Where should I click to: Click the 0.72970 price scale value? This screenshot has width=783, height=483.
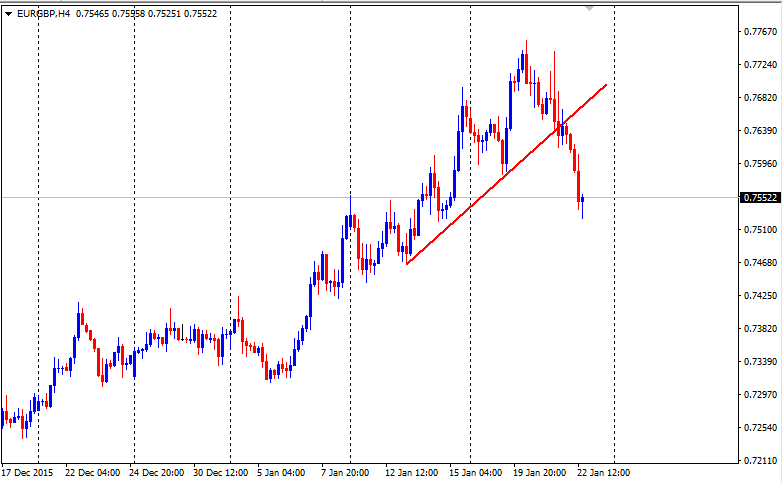click(x=761, y=395)
